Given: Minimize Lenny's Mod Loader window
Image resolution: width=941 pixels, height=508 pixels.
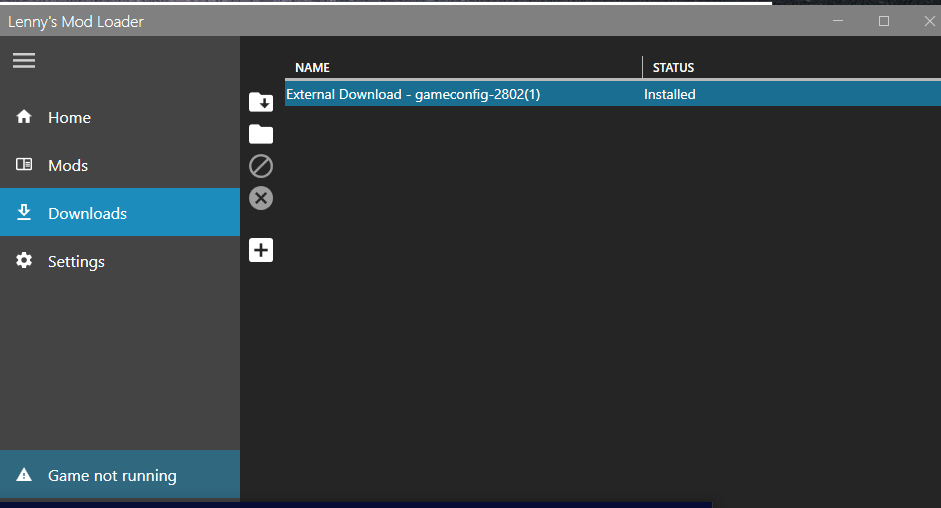Looking at the screenshot, I should tap(838, 21).
